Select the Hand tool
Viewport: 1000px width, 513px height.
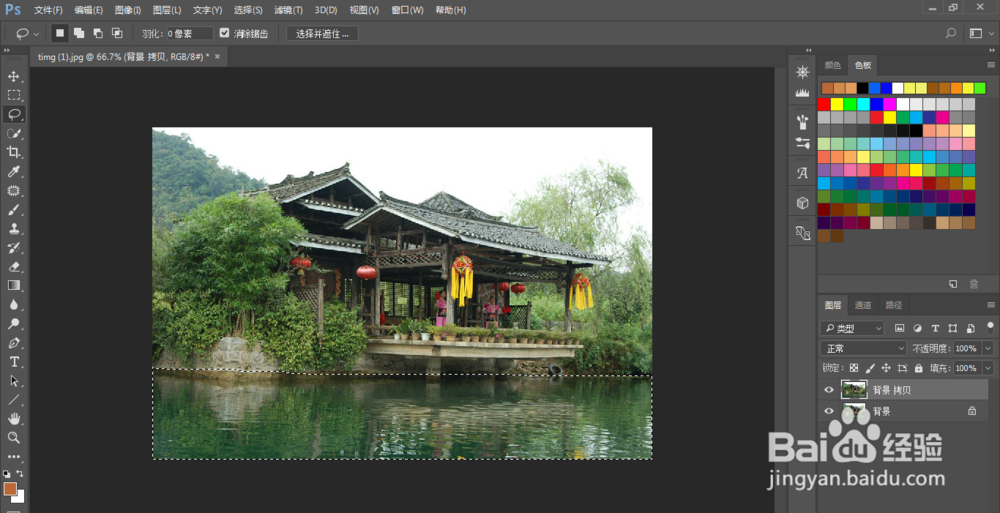coord(13,419)
